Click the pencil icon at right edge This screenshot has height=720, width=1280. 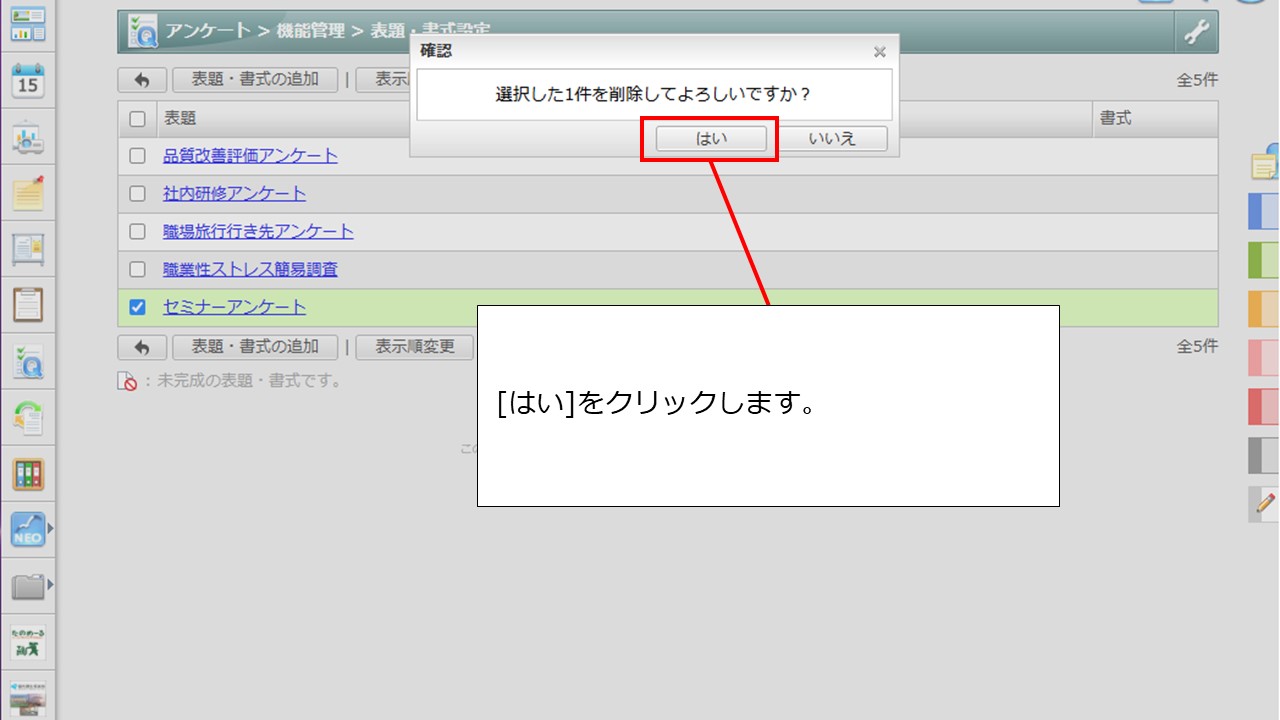[x=1265, y=503]
